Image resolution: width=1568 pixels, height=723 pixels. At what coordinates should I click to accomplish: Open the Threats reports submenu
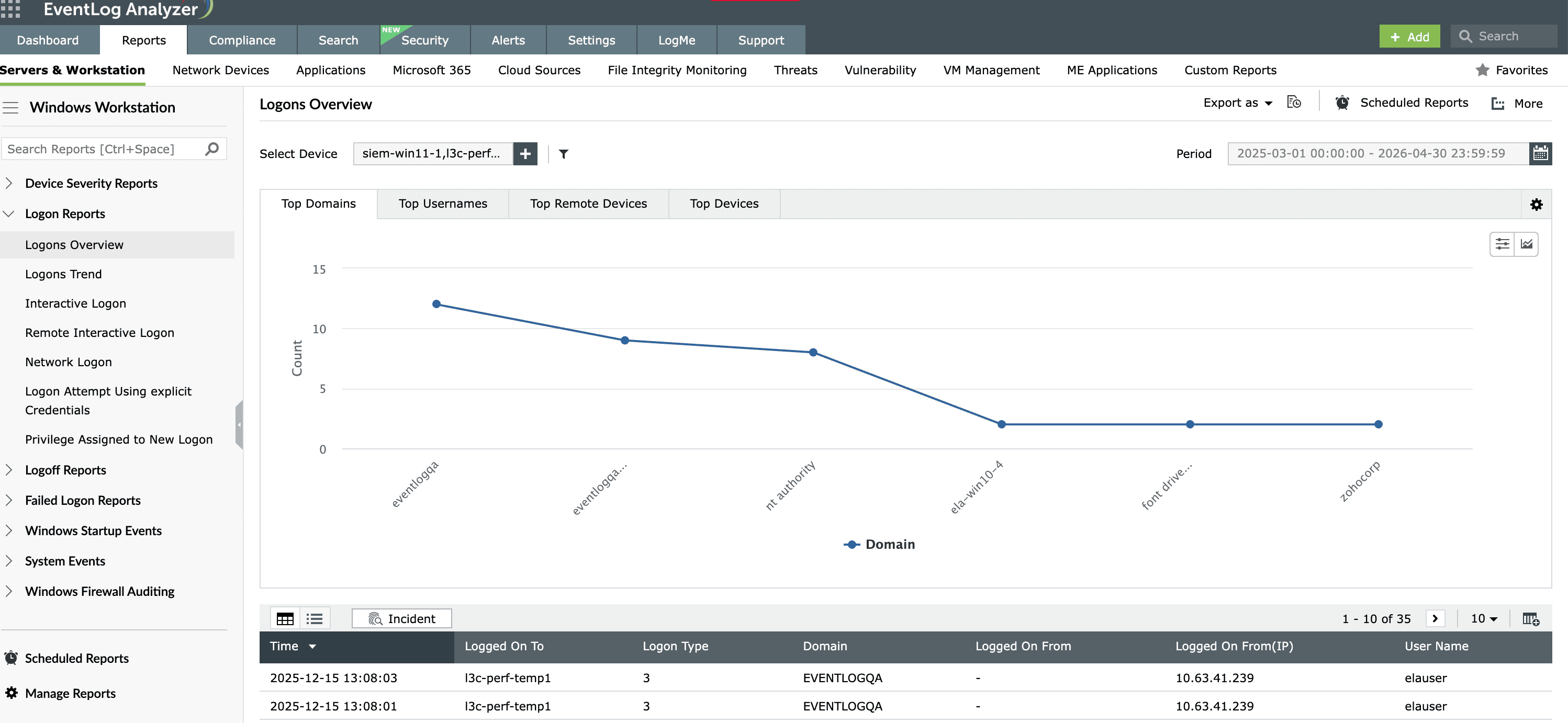tap(795, 70)
